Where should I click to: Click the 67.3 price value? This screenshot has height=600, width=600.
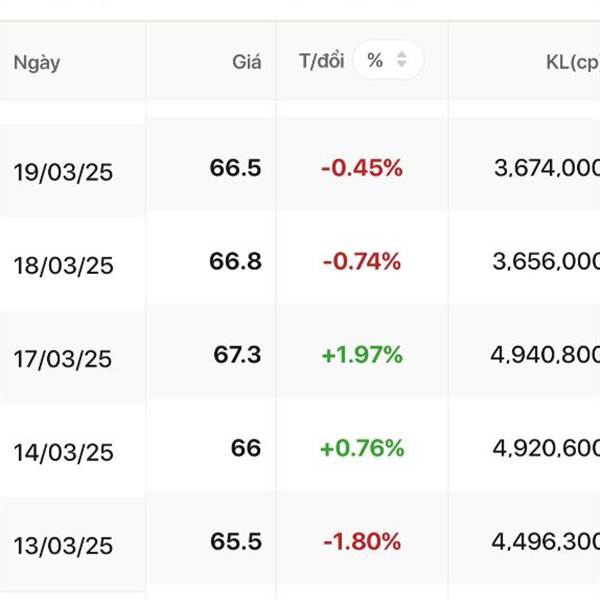pyautogui.click(x=236, y=355)
